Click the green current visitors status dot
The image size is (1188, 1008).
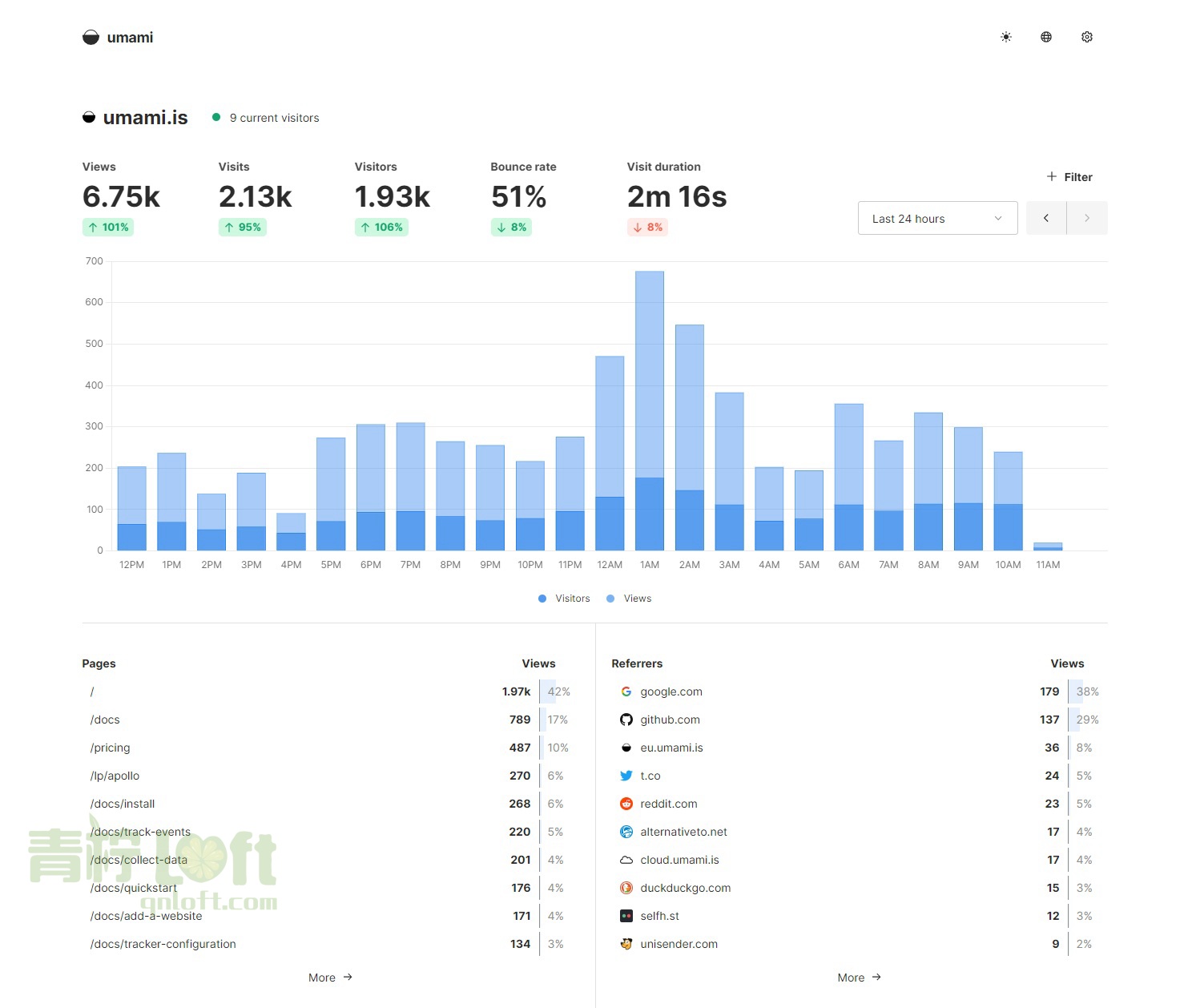point(216,117)
